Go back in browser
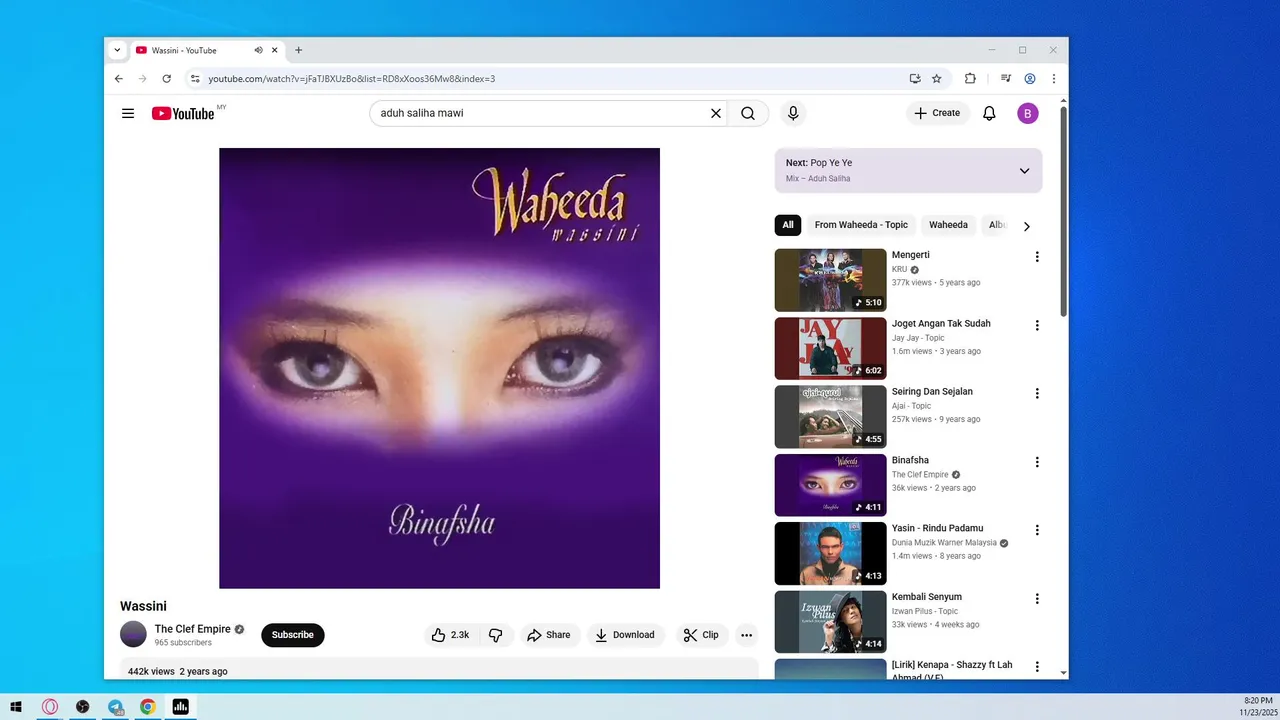1280x720 pixels. (x=119, y=78)
